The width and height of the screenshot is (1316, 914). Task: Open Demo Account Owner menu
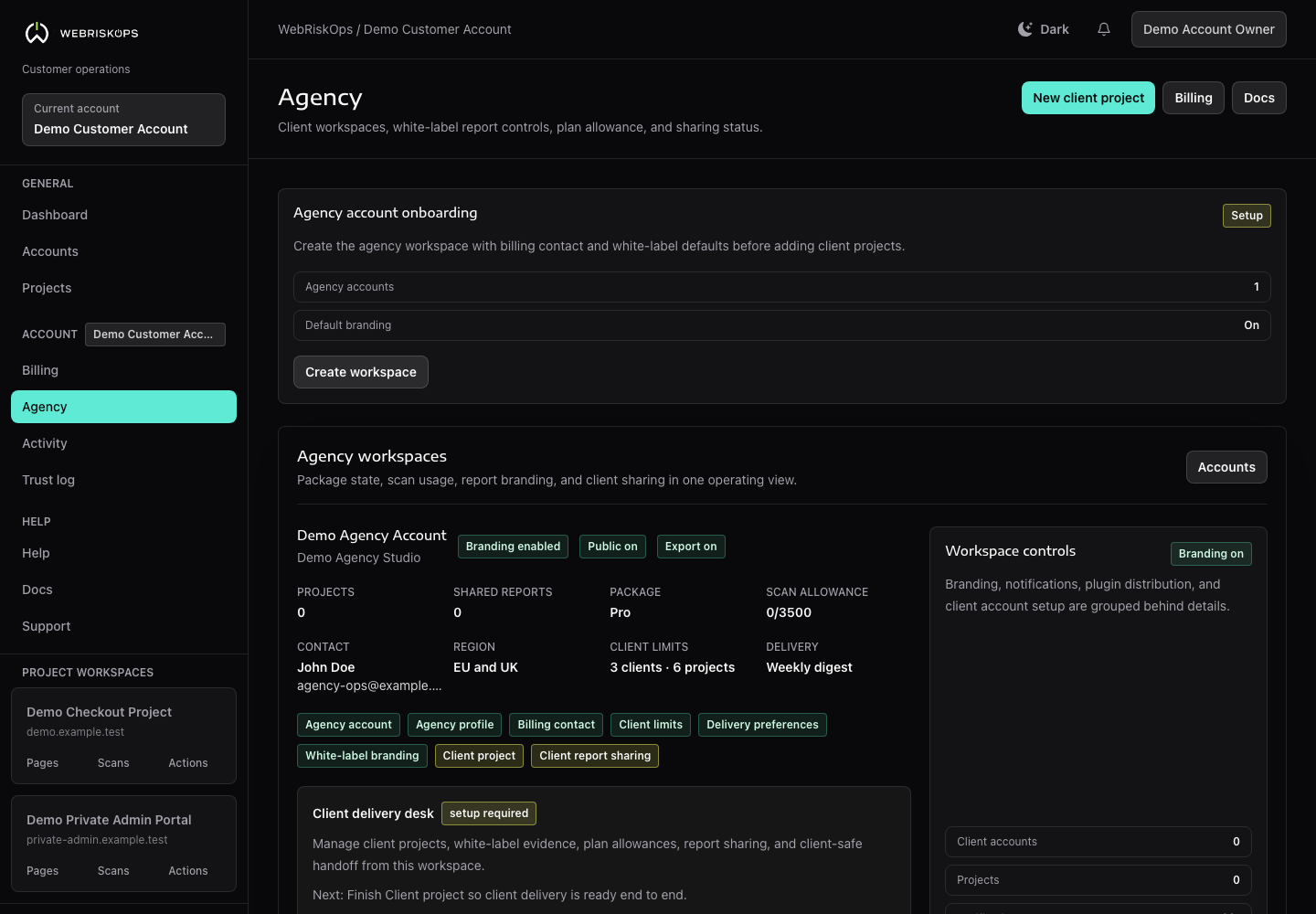pyautogui.click(x=1208, y=29)
